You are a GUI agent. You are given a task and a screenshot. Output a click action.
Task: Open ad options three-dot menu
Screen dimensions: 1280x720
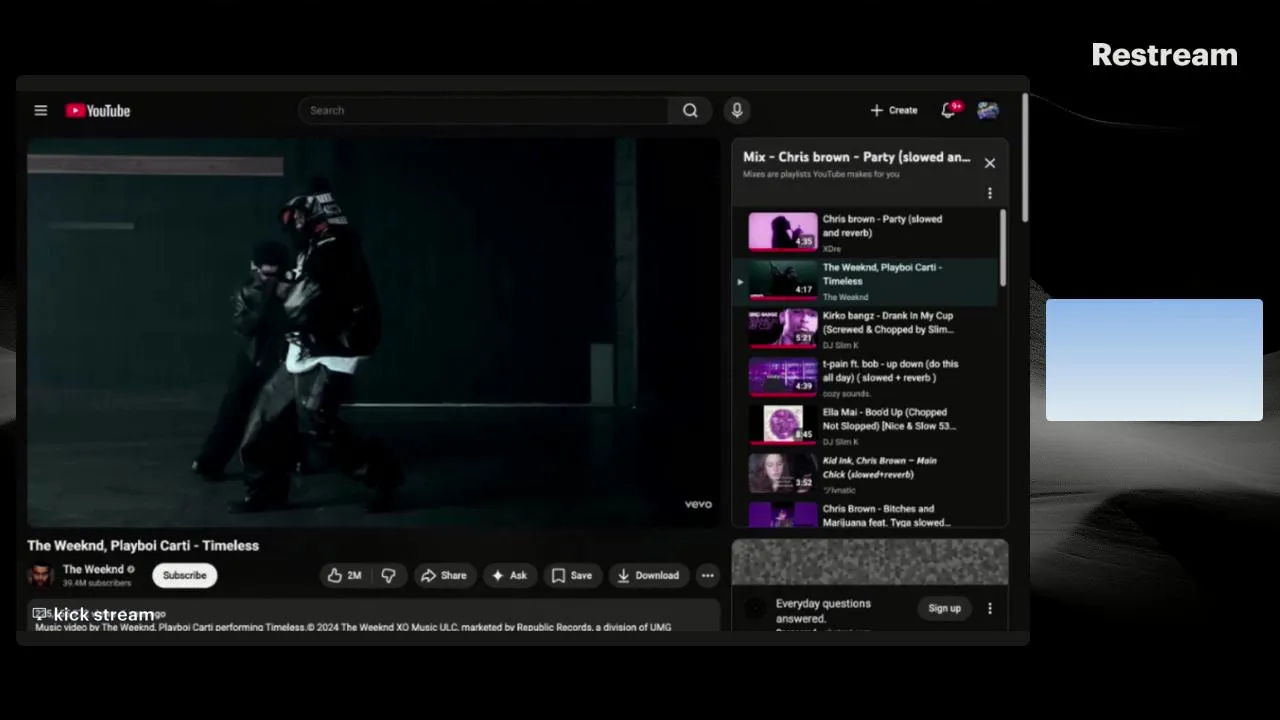990,608
